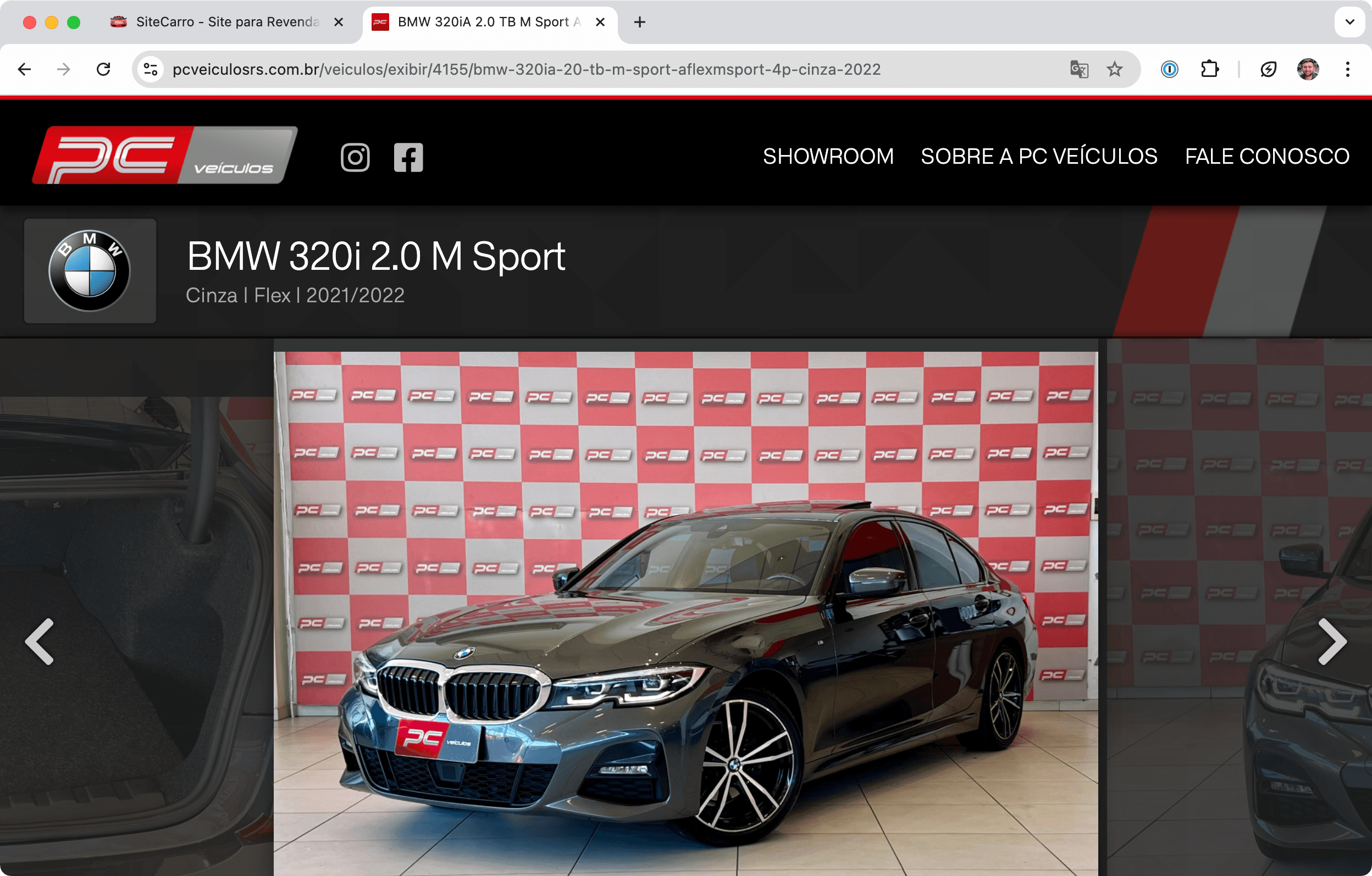The height and width of the screenshot is (876, 1372).
Task: Click the PC Veículos logo
Action: point(165,155)
